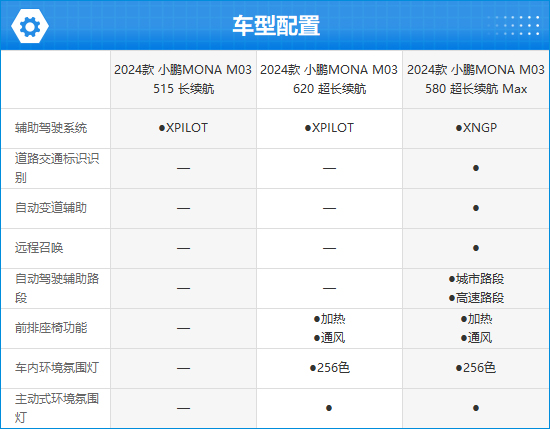Click the 远程召唤 dash for 515 model

click(183, 248)
